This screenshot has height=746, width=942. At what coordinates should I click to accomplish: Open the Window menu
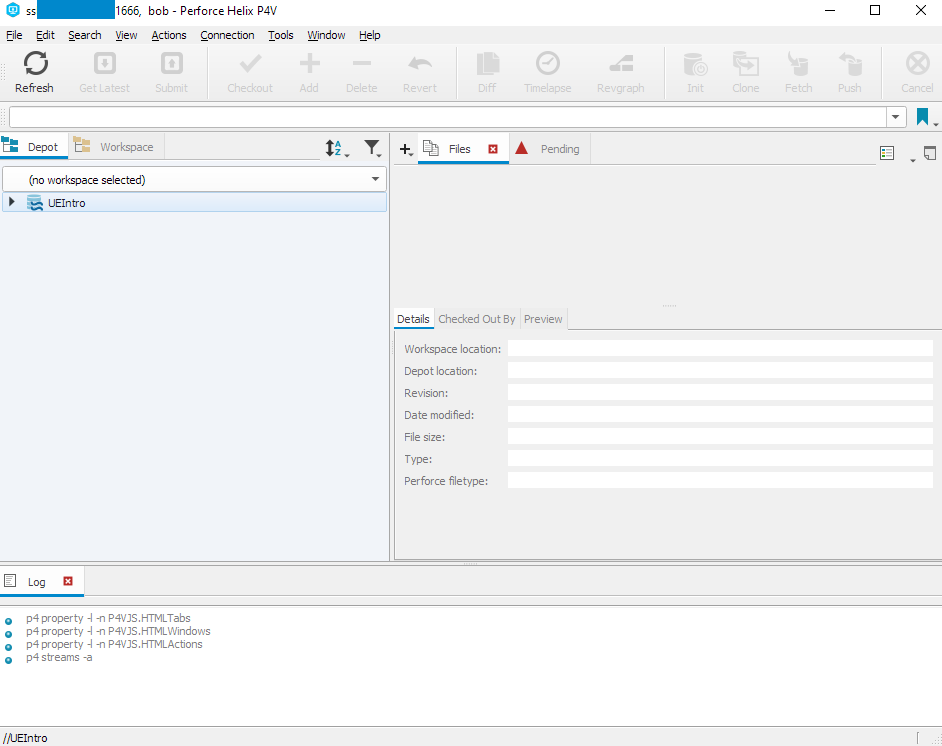[x=326, y=35]
